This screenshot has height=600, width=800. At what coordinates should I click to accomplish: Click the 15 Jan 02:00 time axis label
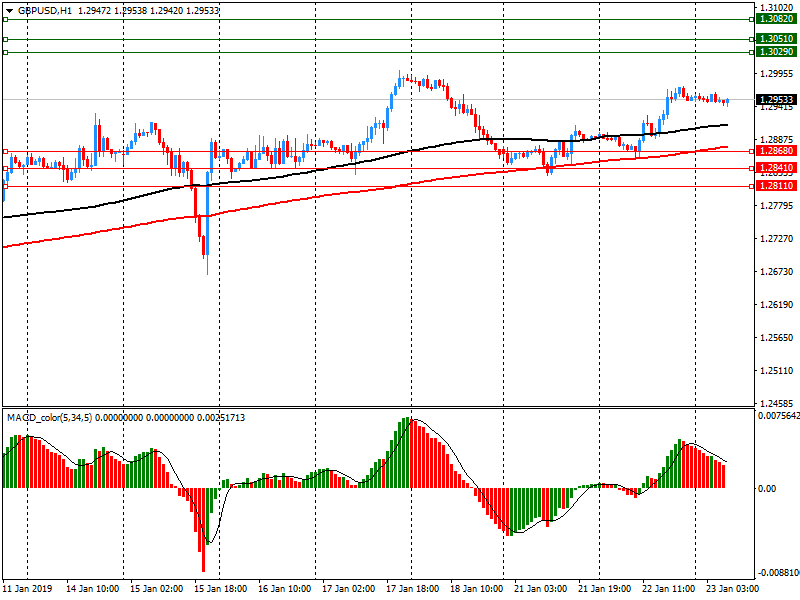pyautogui.click(x=157, y=588)
